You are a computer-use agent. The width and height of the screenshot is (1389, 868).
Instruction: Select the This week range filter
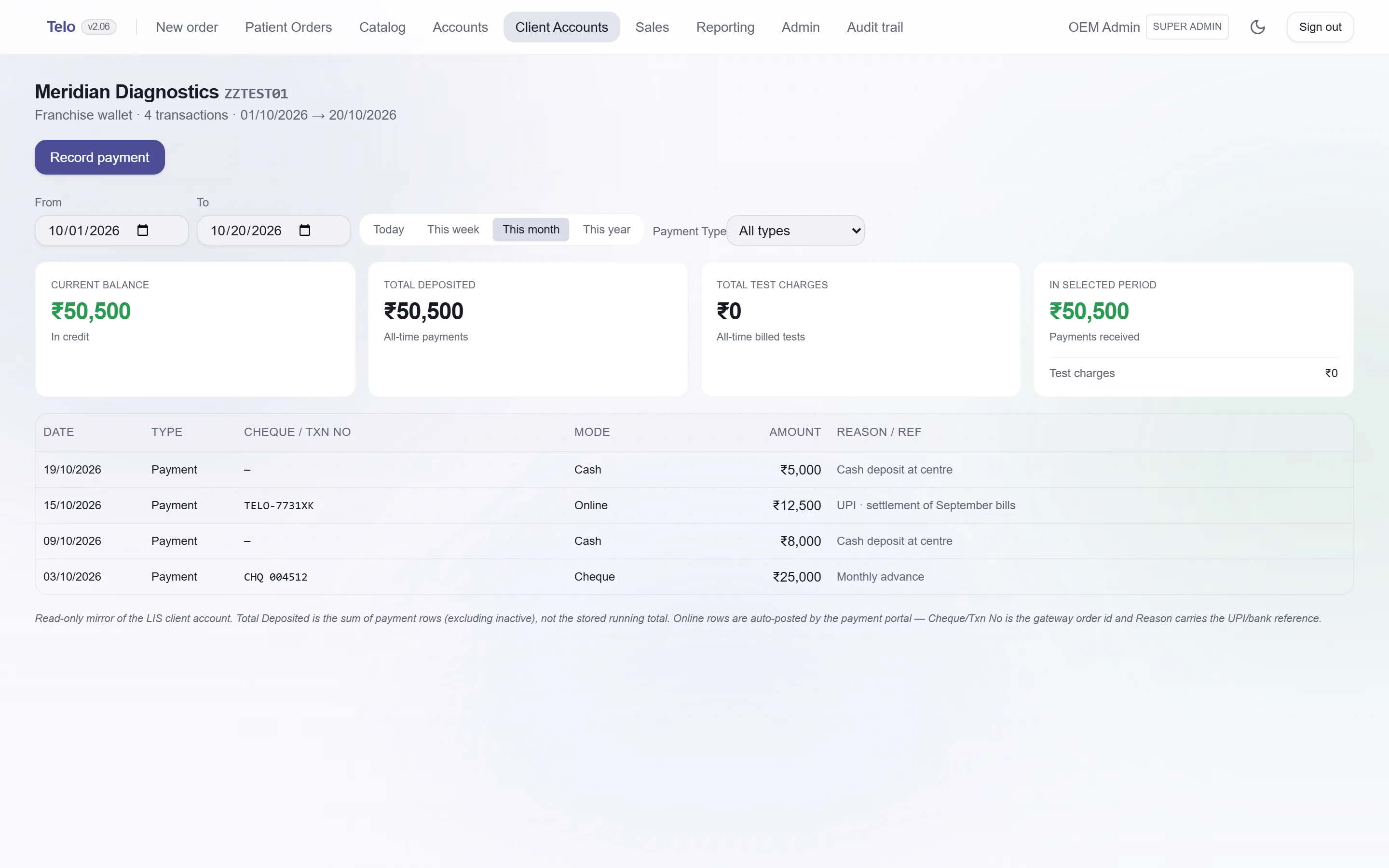click(x=453, y=230)
